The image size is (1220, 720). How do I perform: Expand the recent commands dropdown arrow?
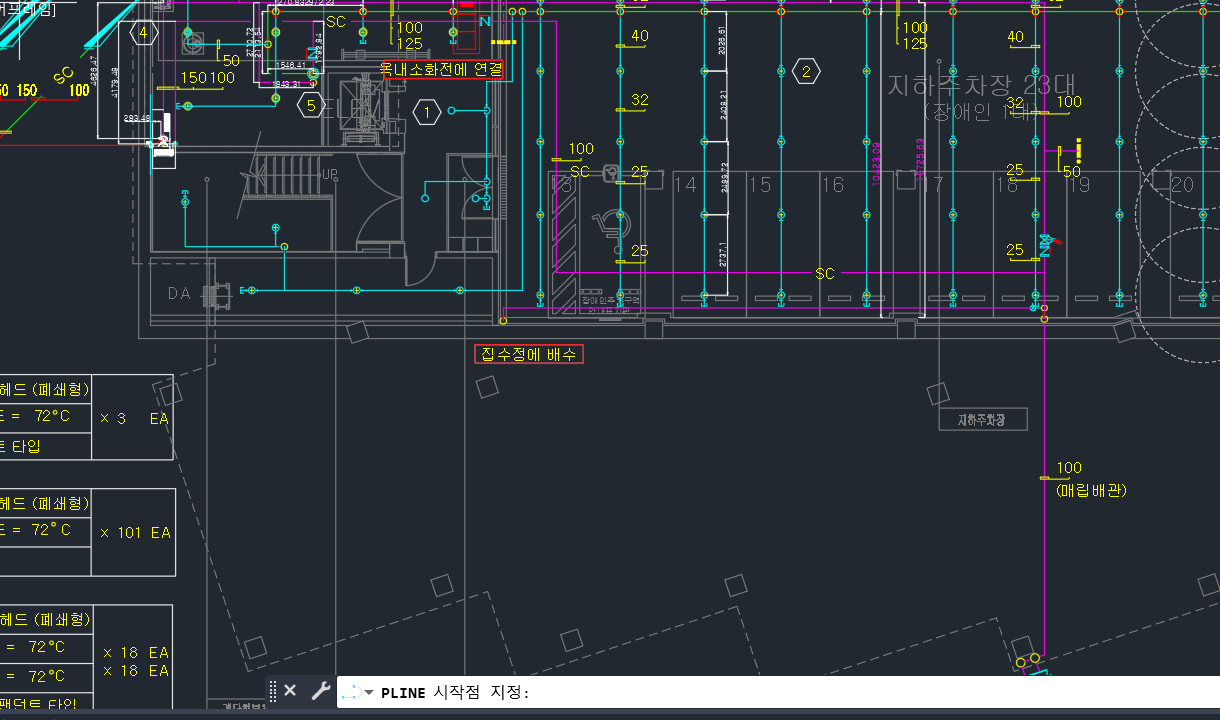pos(369,693)
